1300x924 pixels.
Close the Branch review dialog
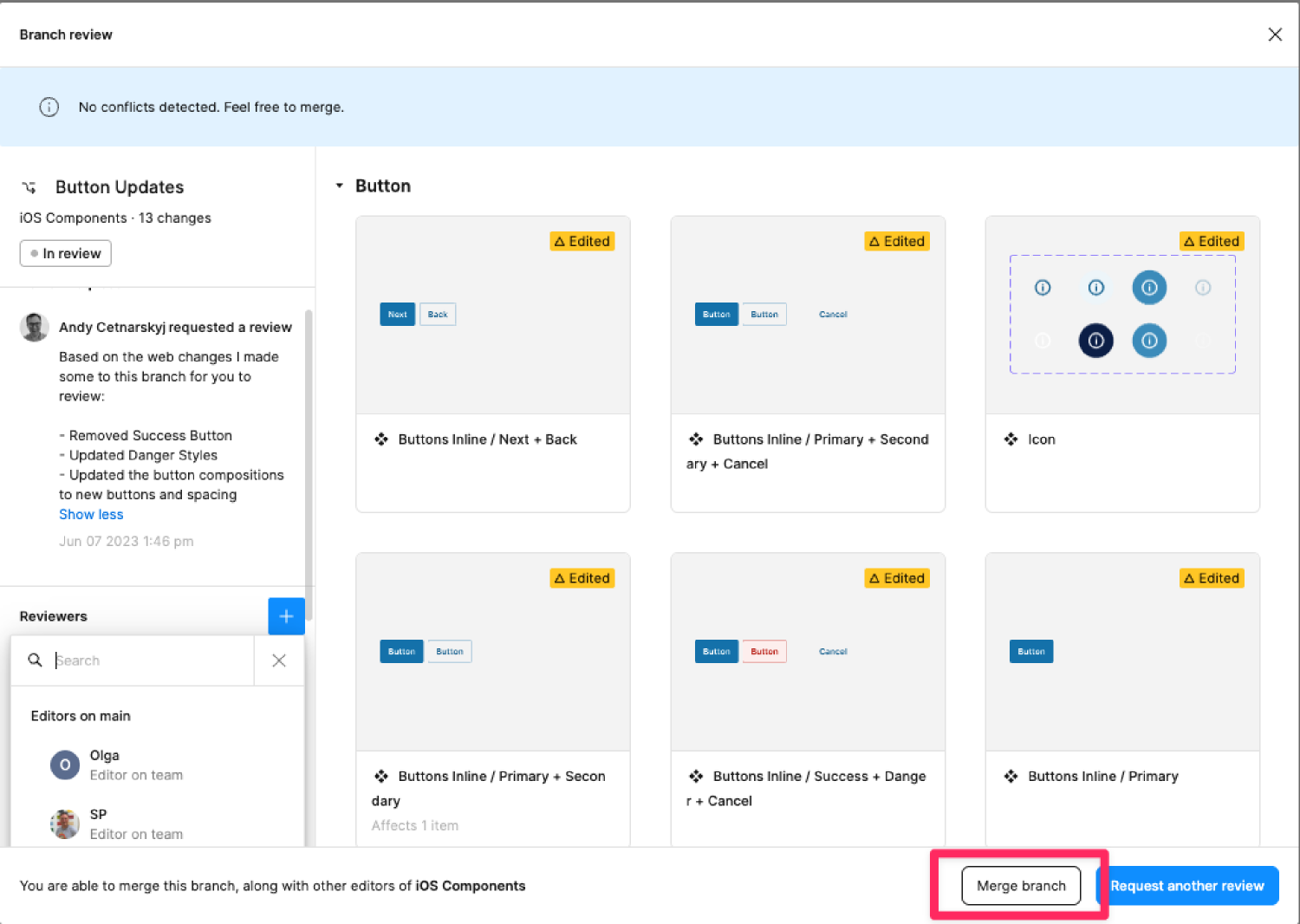pyautogui.click(x=1275, y=35)
